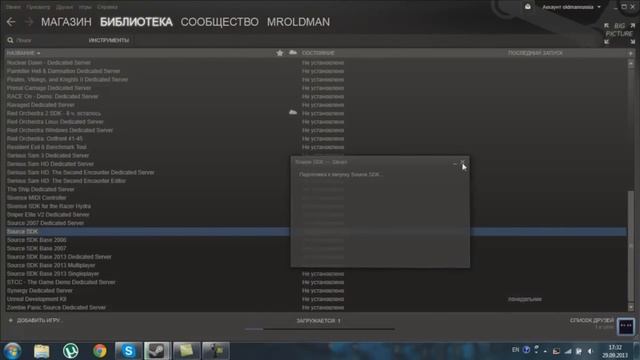640x360 pixels.
Task: Go forward with the right arrow
Action: coord(29,22)
